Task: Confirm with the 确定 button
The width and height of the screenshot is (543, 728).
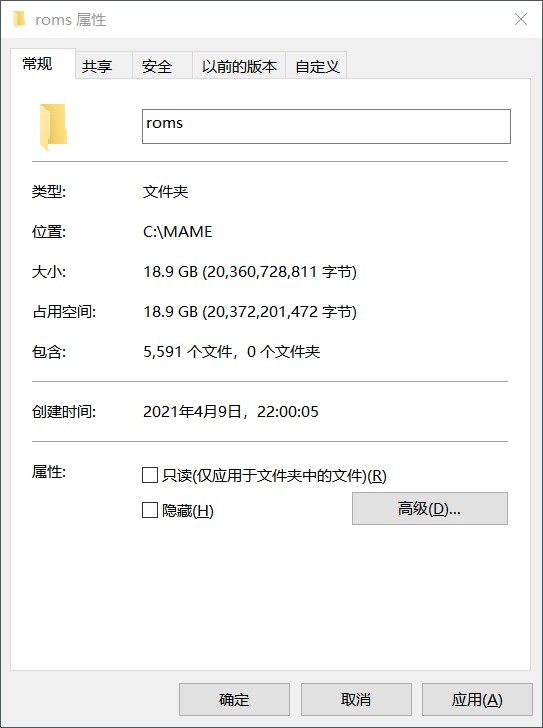Action: [234, 699]
